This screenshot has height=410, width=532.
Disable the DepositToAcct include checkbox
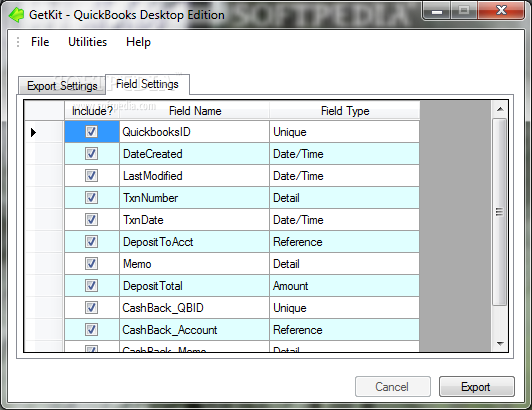coord(91,242)
